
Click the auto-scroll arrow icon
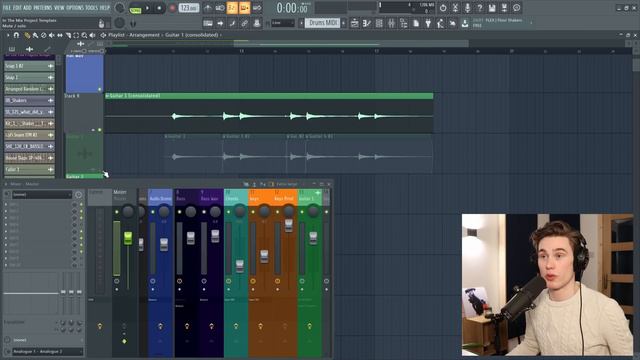point(220,23)
